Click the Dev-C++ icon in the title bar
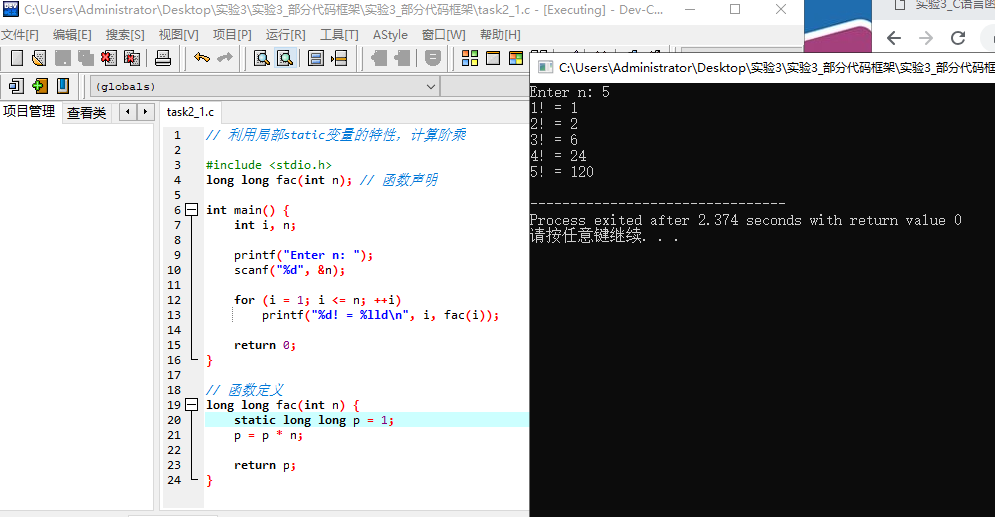This screenshot has height=517, width=995. (x=11, y=10)
